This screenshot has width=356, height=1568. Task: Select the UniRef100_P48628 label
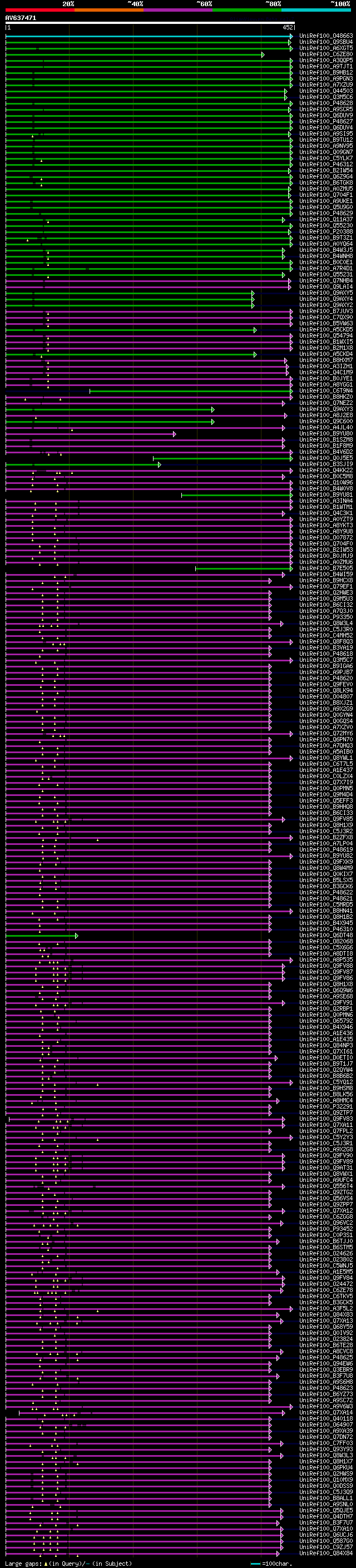point(325,103)
